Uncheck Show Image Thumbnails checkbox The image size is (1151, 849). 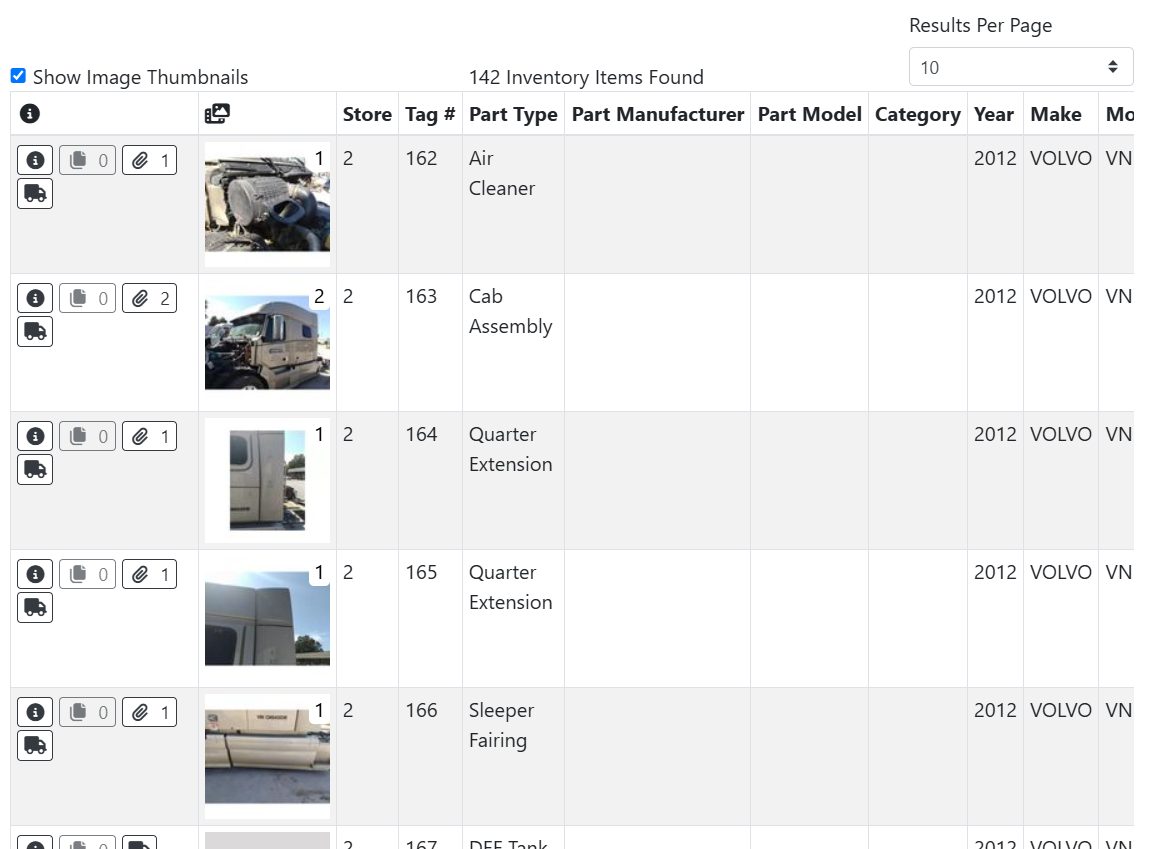(18, 76)
